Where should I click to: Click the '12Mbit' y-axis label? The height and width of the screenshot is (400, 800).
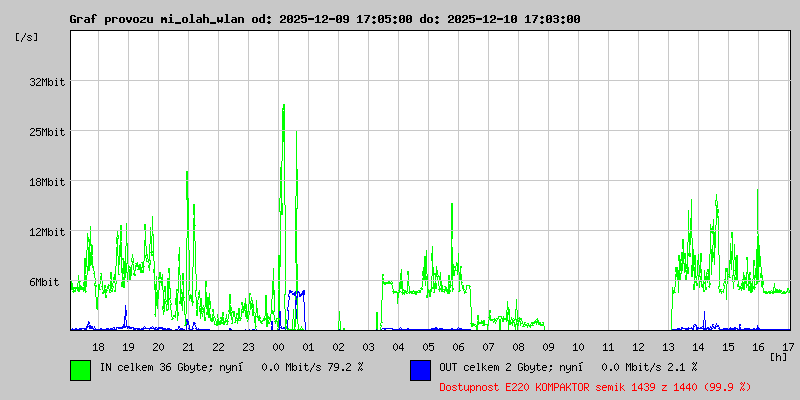click(x=47, y=232)
